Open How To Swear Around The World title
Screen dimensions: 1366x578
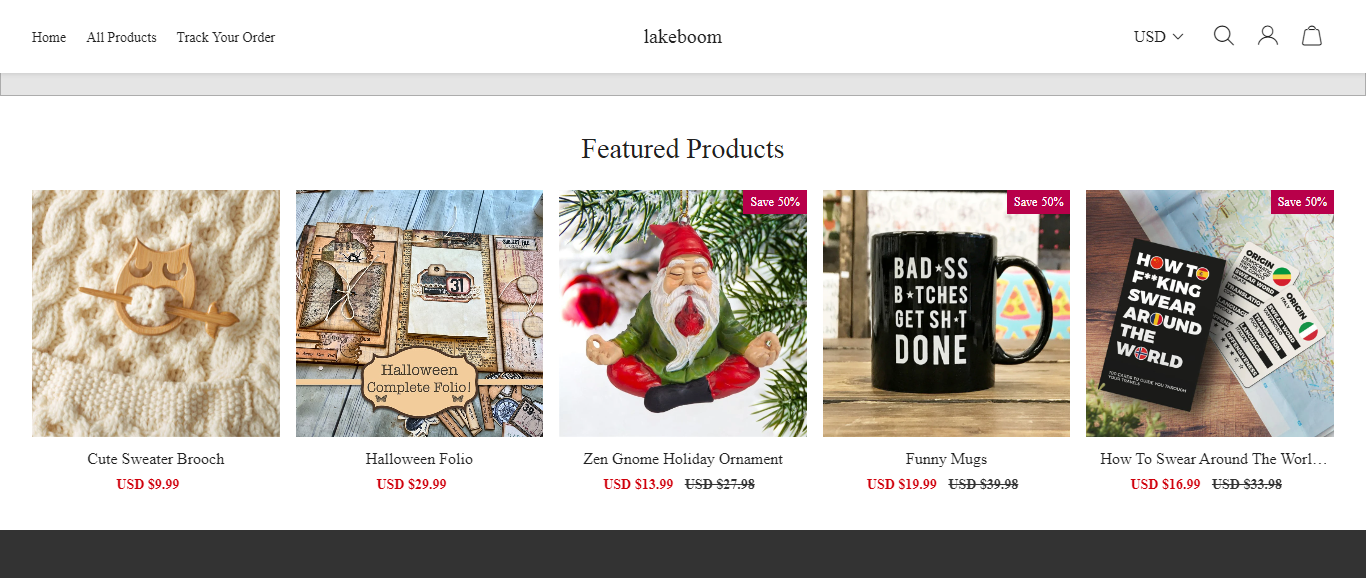click(x=1213, y=459)
